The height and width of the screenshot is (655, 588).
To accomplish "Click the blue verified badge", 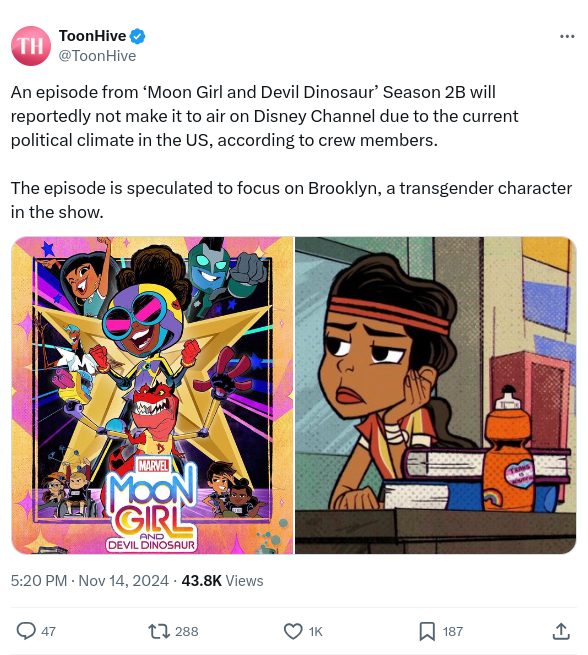I will 137,36.
